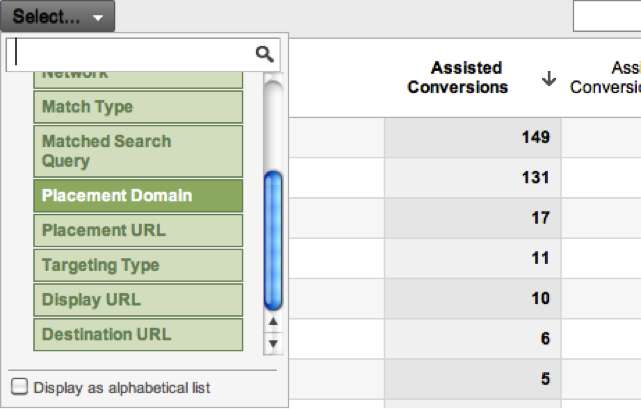Screen dimensions: 641x409
Task: Click the scrollbar up arrow
Action: 273,322
